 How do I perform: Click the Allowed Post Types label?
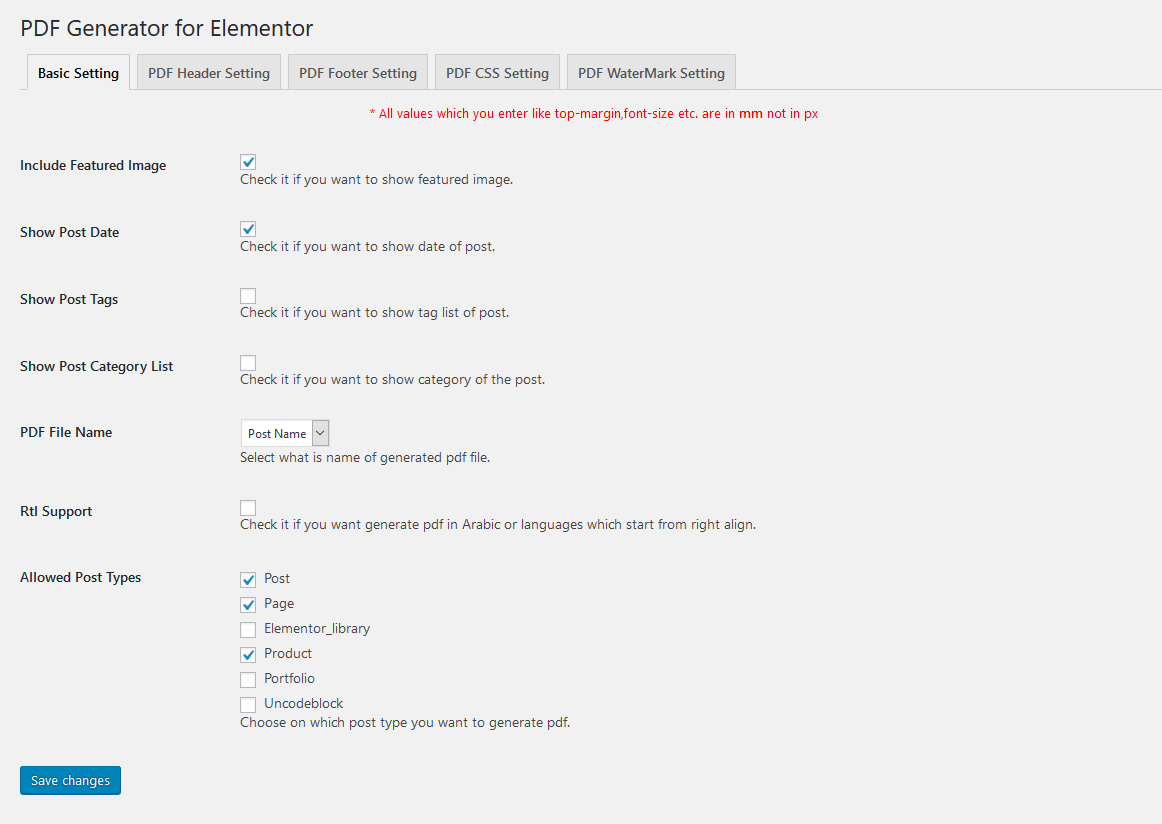tap(81, 577)
